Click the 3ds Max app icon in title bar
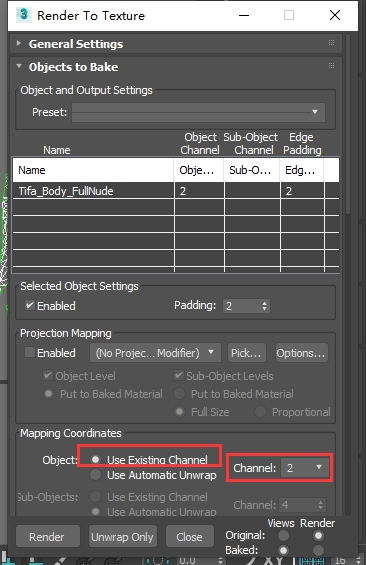This screenshot has height=565, width=366. 23,15
